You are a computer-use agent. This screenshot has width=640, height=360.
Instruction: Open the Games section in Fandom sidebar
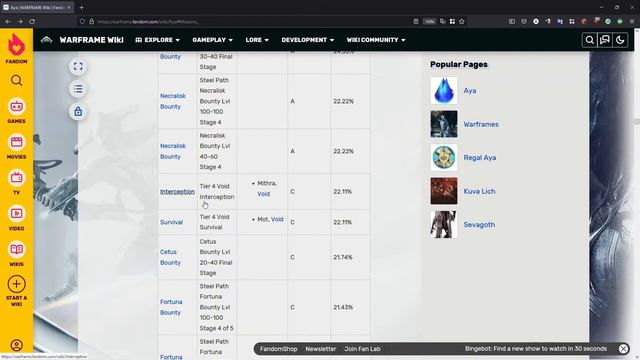16,111
